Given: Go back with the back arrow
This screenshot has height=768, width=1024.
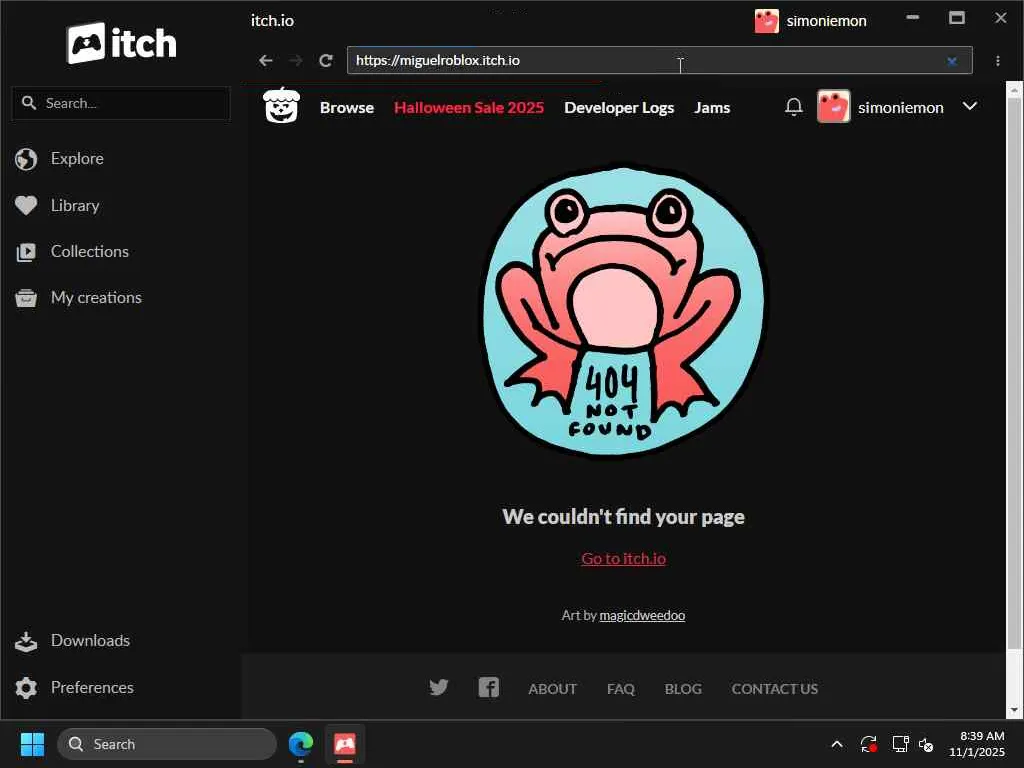Looking at the screenshot, I should [x=265, y=61].
